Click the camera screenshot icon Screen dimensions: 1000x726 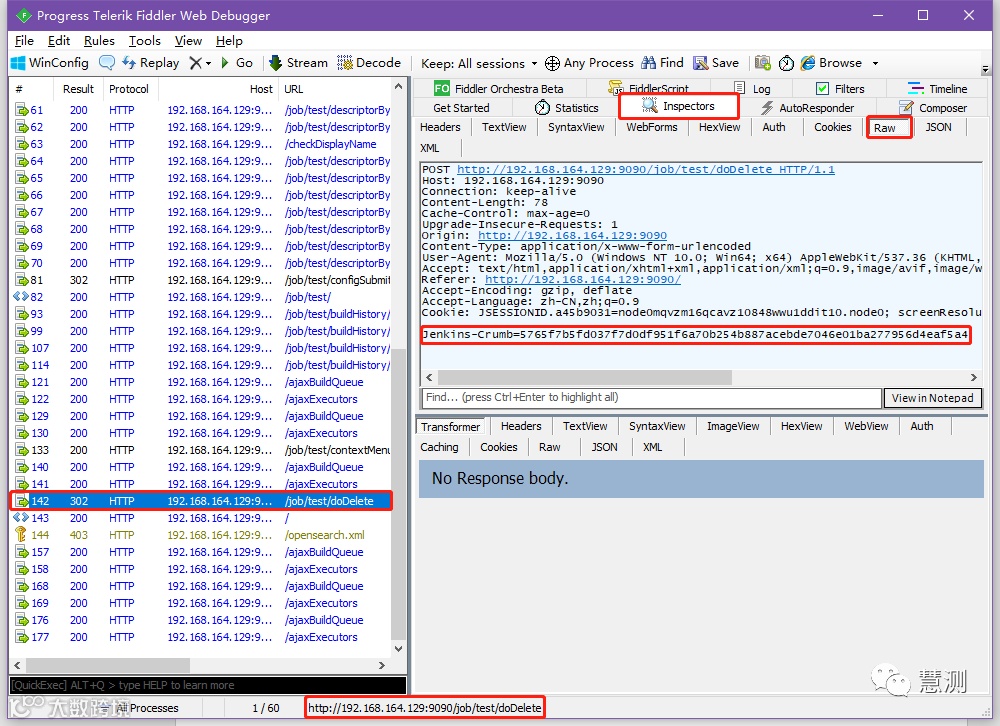coord(762,63)
